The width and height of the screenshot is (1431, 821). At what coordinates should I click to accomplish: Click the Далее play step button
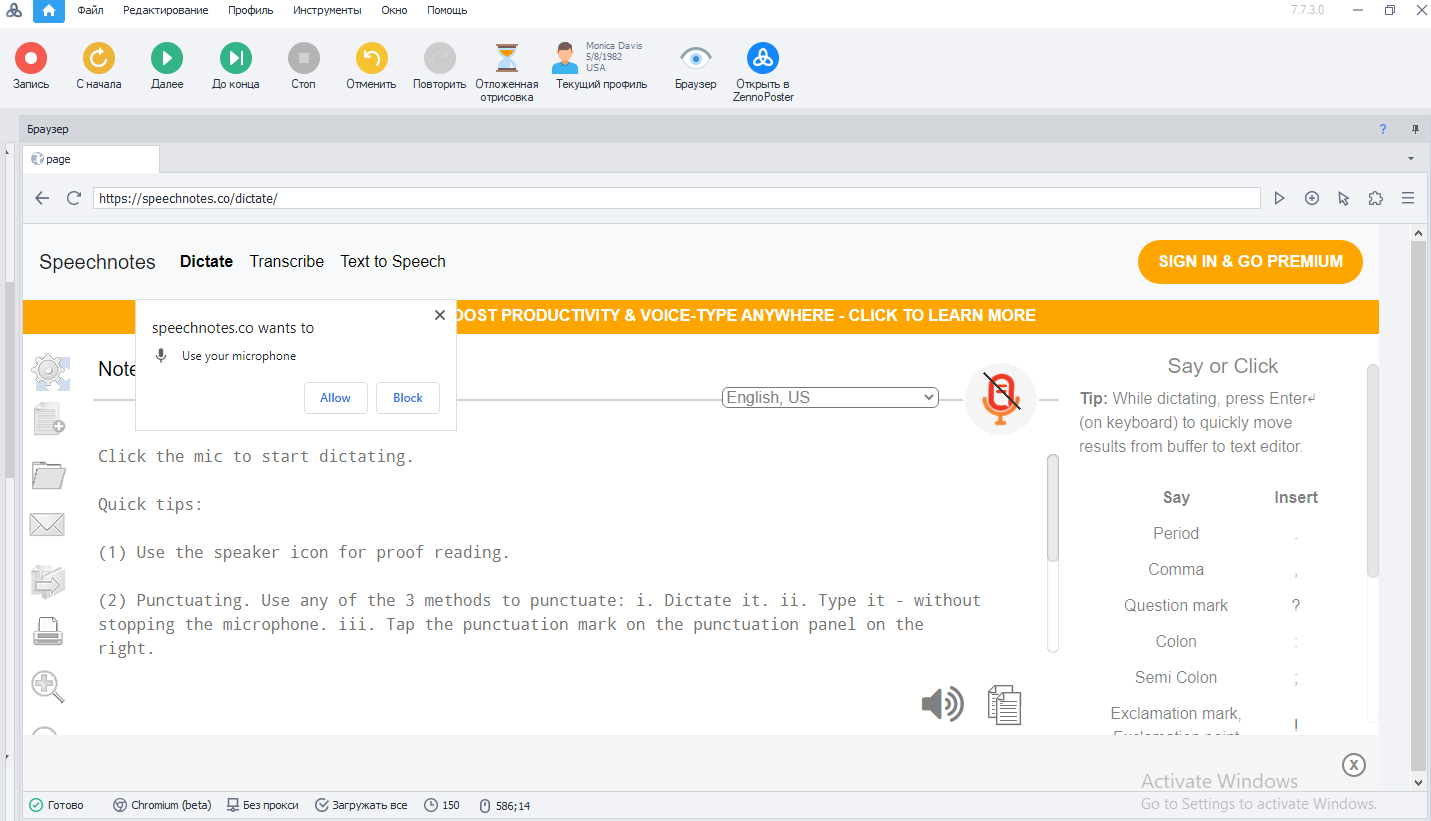167,59
